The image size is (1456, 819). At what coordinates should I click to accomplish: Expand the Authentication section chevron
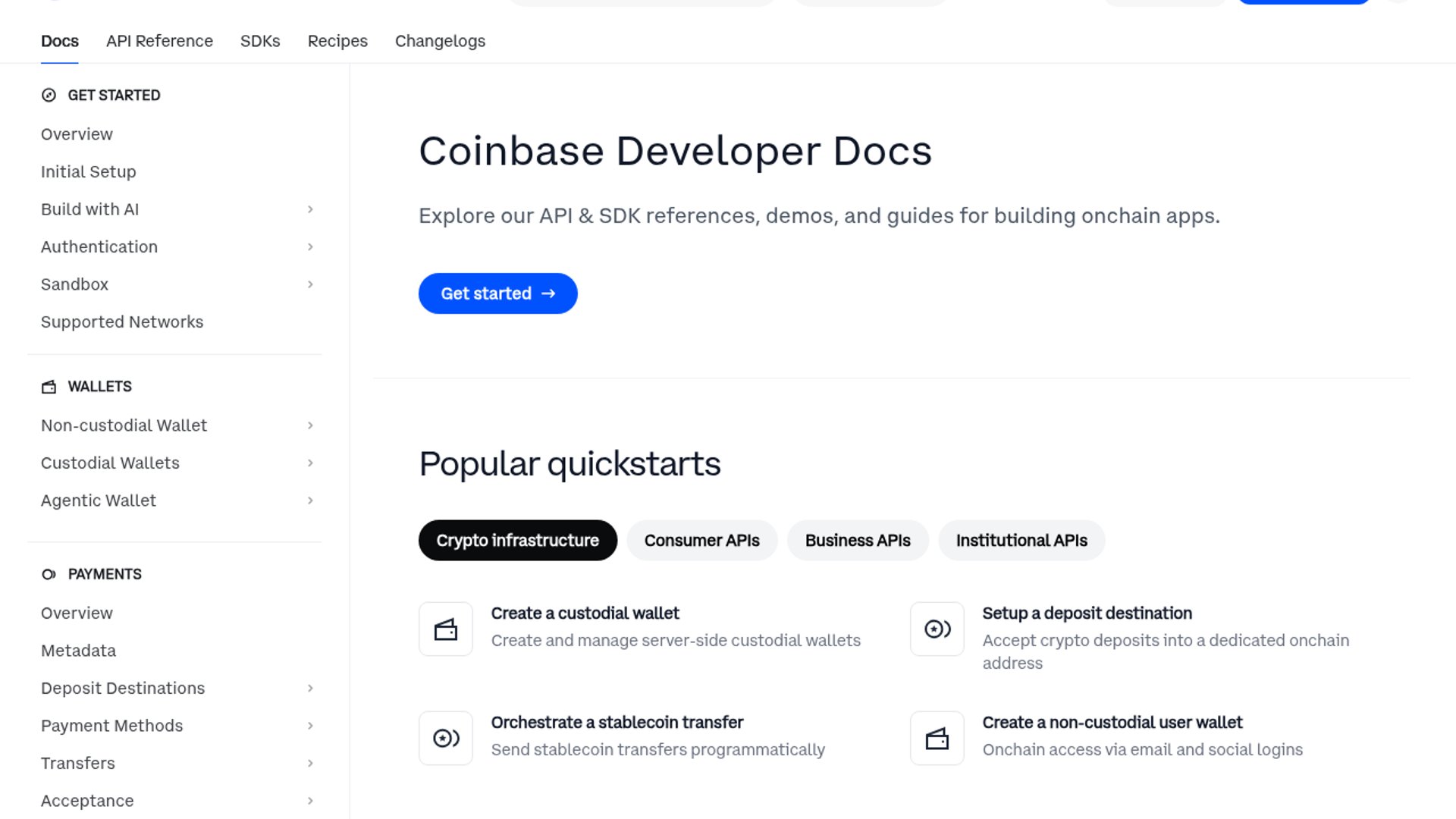[310, 247]
